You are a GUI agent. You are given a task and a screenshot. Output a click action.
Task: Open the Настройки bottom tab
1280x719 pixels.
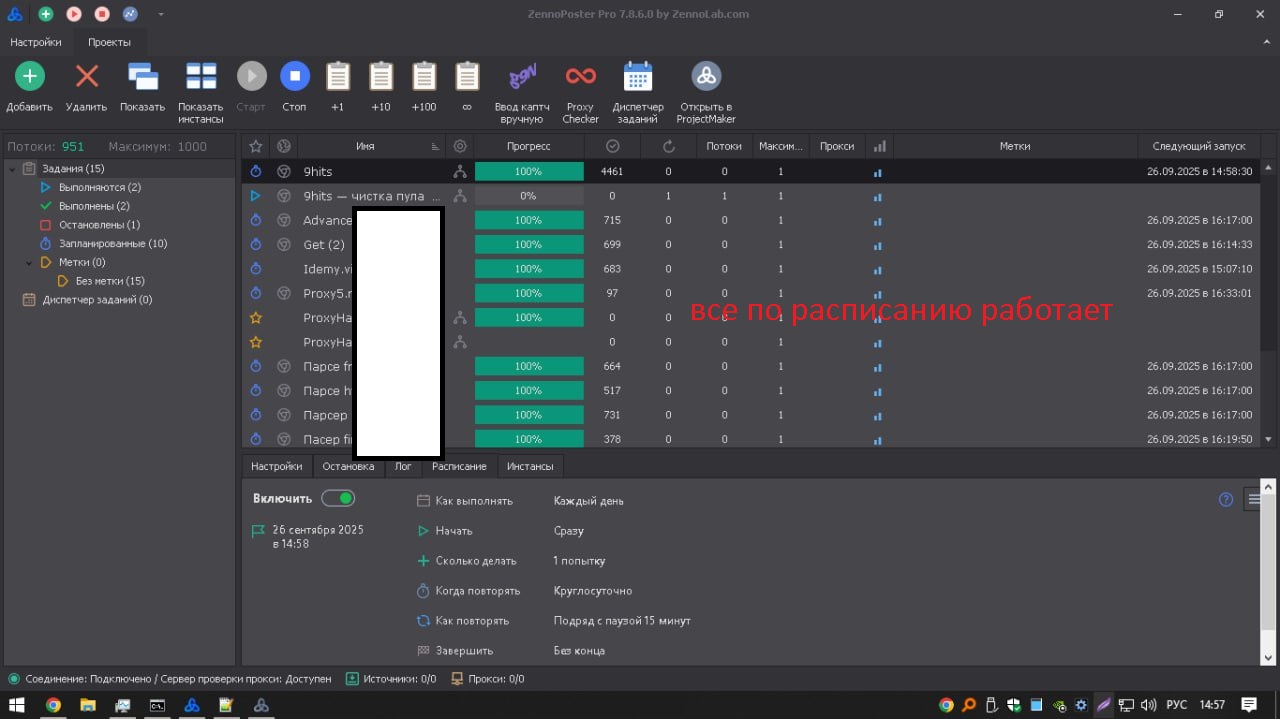pos(277,467)
